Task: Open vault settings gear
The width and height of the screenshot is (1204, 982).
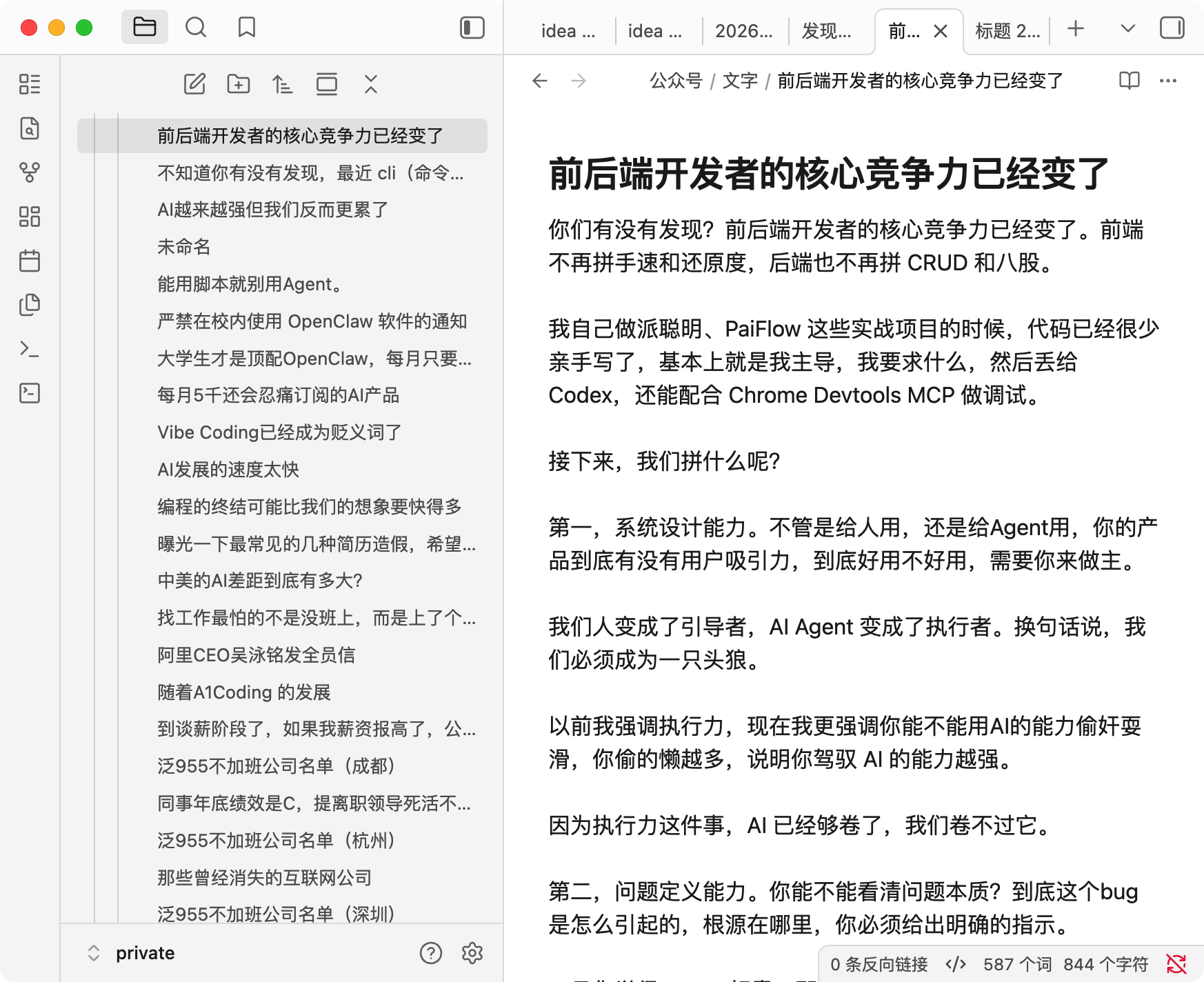Action: coord(472,953)
